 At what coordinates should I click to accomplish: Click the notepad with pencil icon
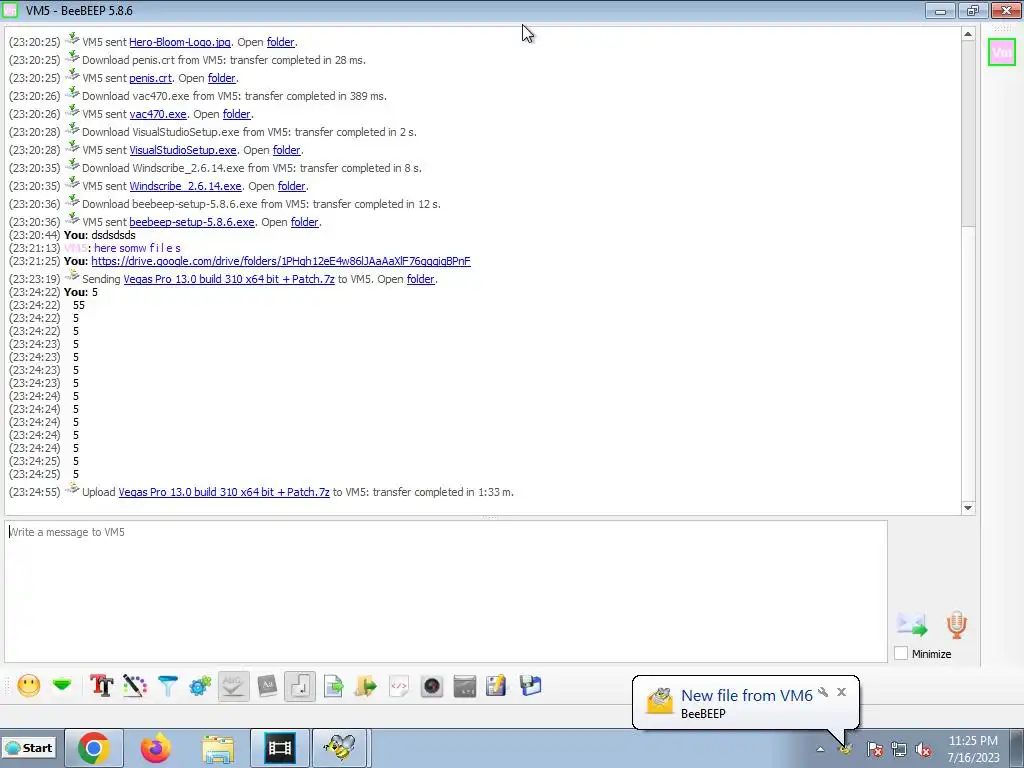496,686
